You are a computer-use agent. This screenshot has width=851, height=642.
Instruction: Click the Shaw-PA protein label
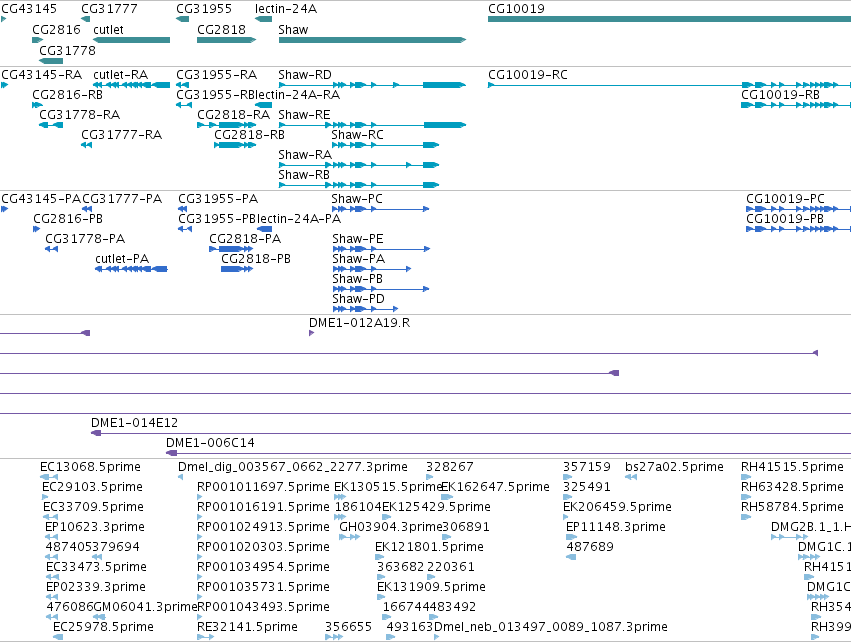tap(359, 259)
